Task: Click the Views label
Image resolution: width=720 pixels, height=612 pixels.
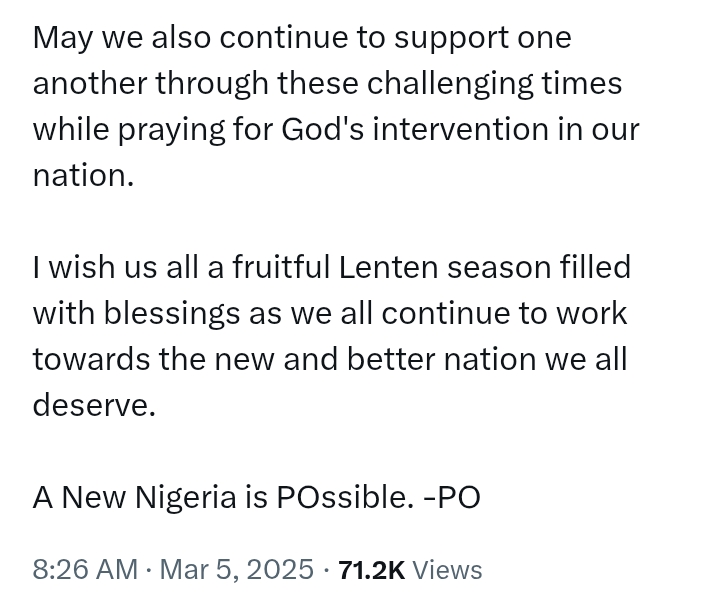Action: click(447, 570)
